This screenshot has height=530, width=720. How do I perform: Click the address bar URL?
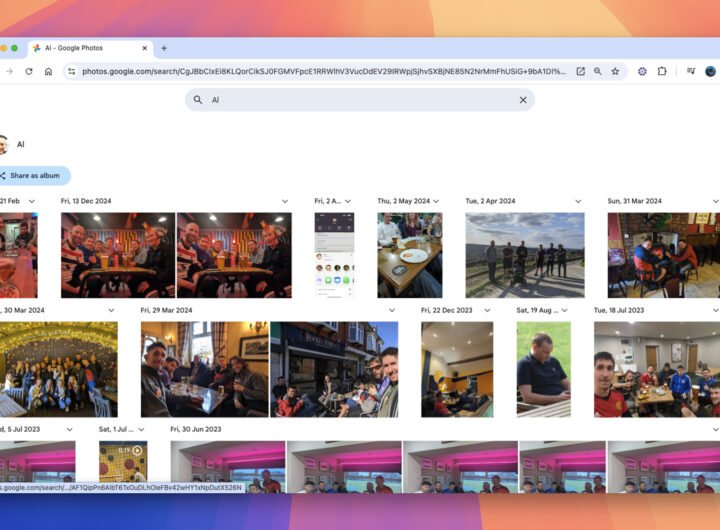tap(320, 71)
